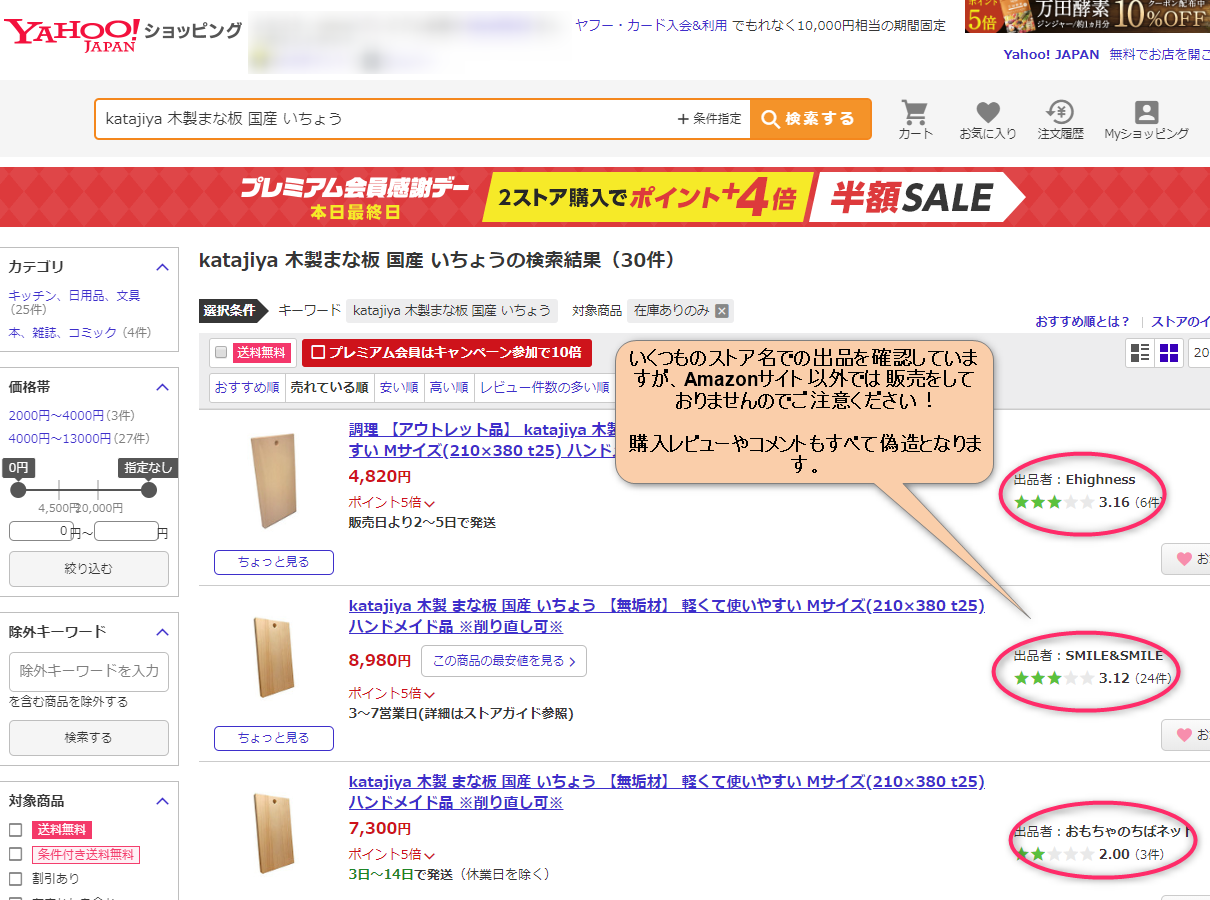Viewport: 1210px width, 900px height.
Task: Open the キッチン、日用品、文具 category link
Action: tap(74, 296)
